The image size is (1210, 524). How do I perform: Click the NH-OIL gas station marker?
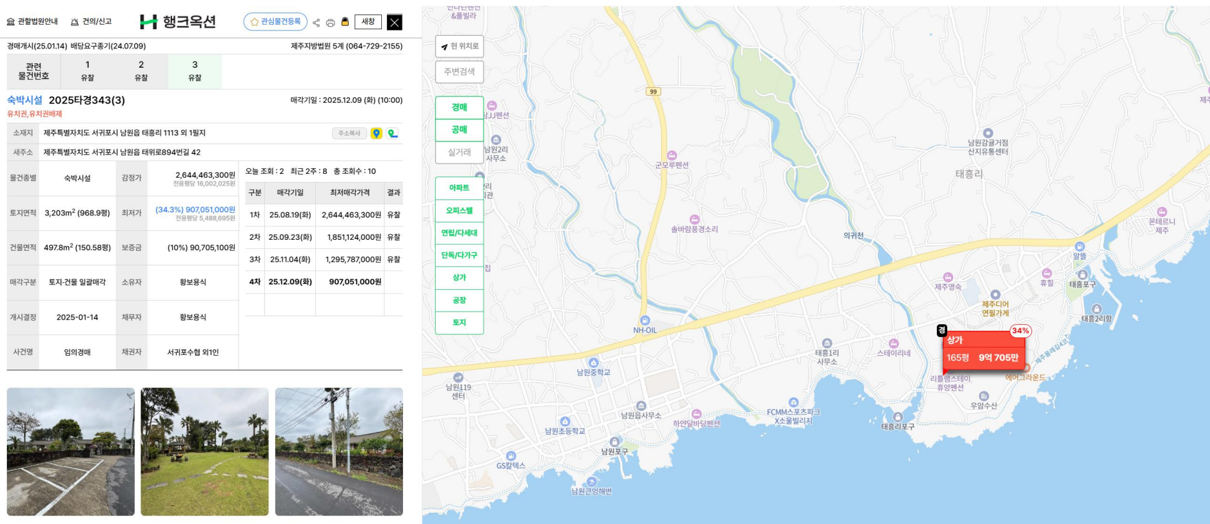point(645,319)
